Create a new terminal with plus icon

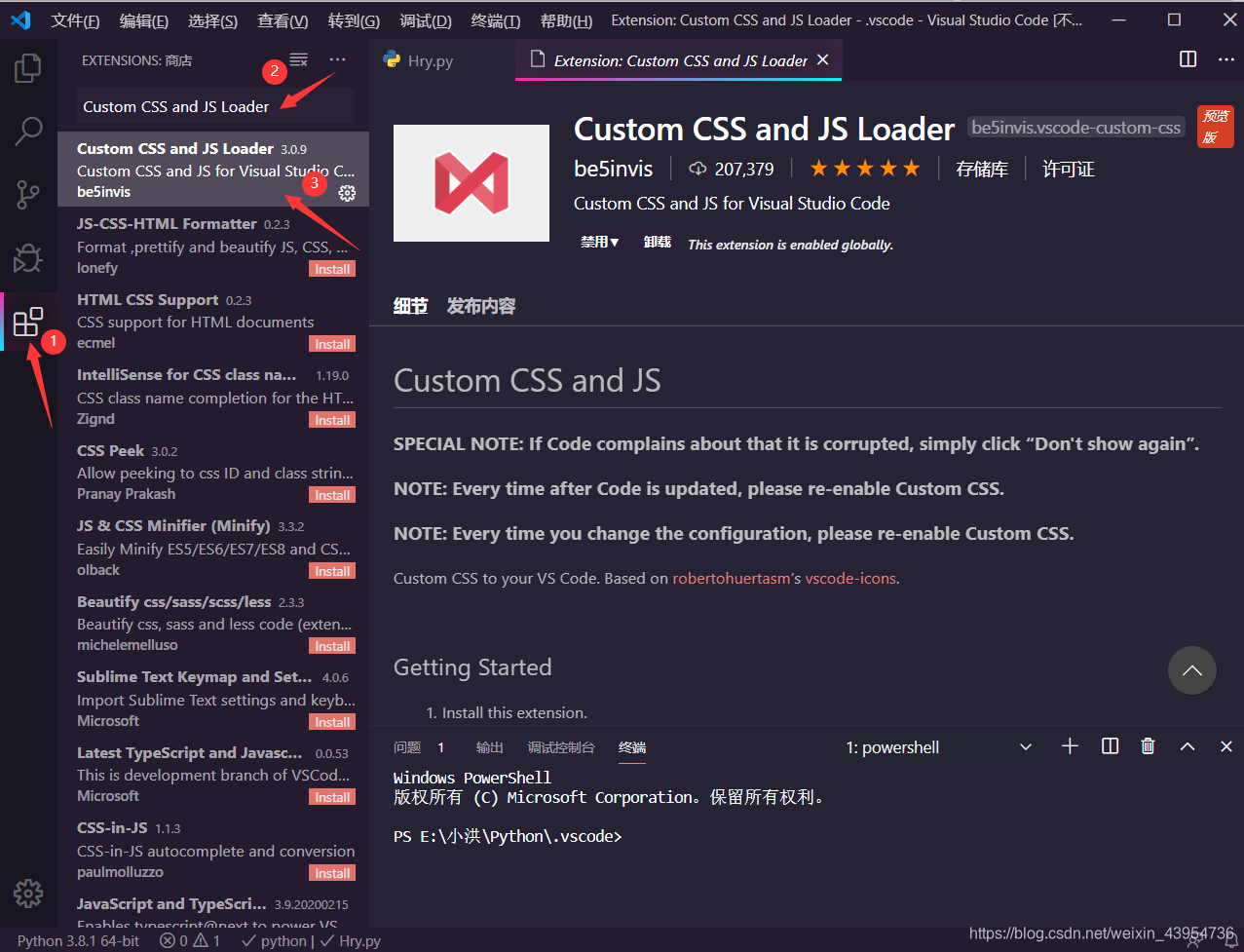tap(1070, 746)
